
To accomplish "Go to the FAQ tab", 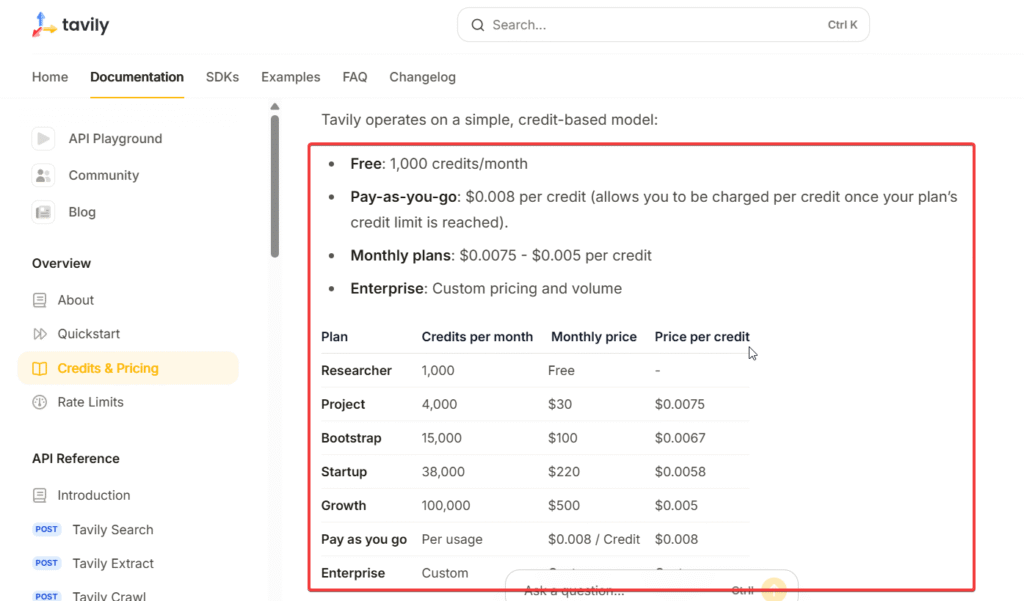I will (354, 77).
